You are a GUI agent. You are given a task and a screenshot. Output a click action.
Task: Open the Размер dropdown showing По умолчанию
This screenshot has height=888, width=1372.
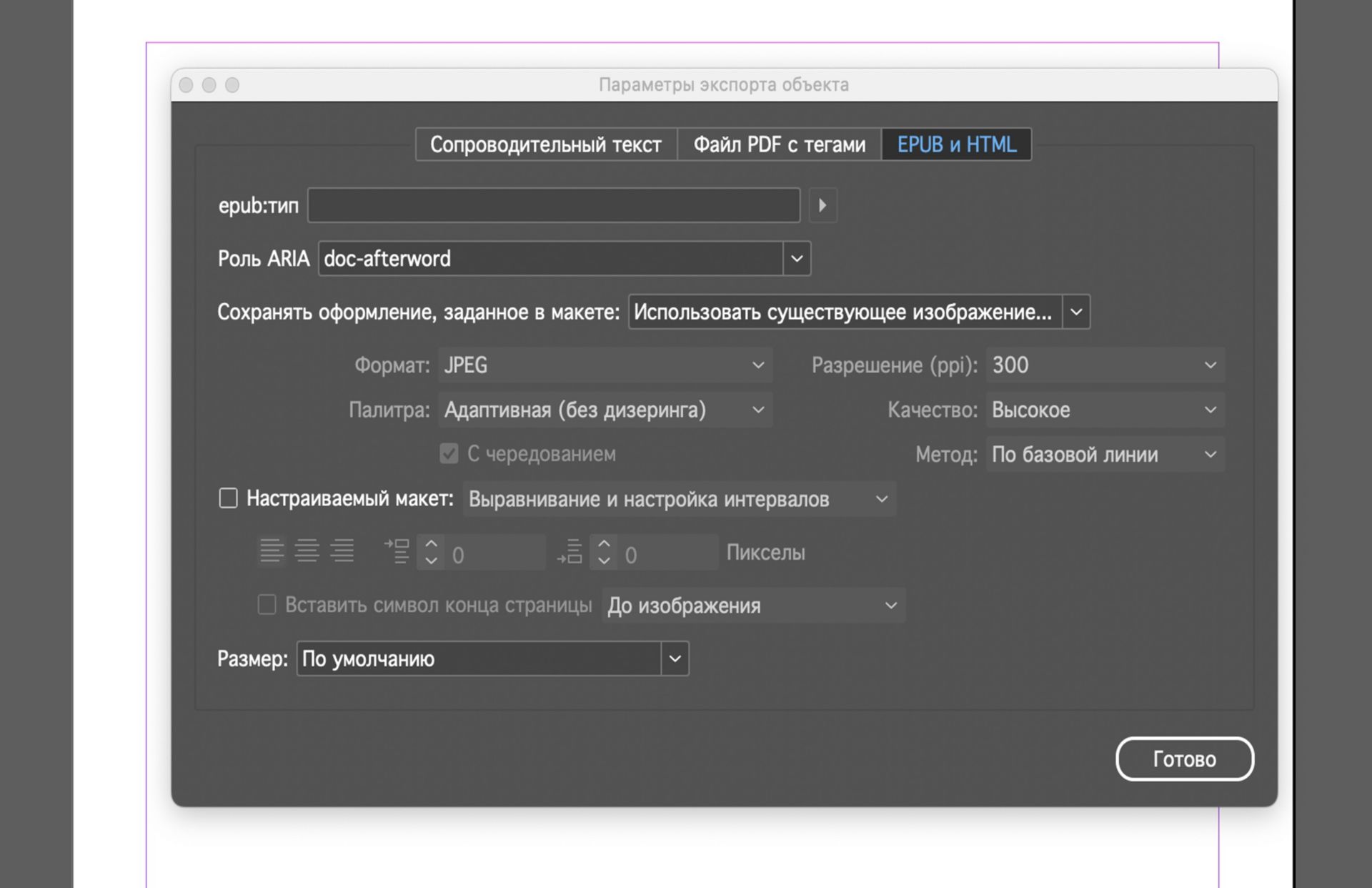click(672, 658)
